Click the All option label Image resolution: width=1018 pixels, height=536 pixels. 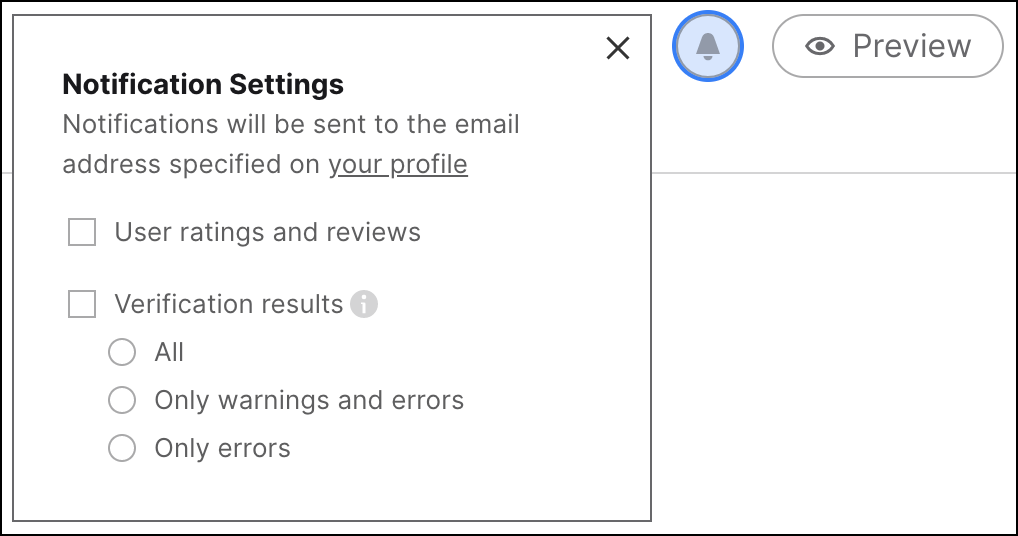(169, 352)
